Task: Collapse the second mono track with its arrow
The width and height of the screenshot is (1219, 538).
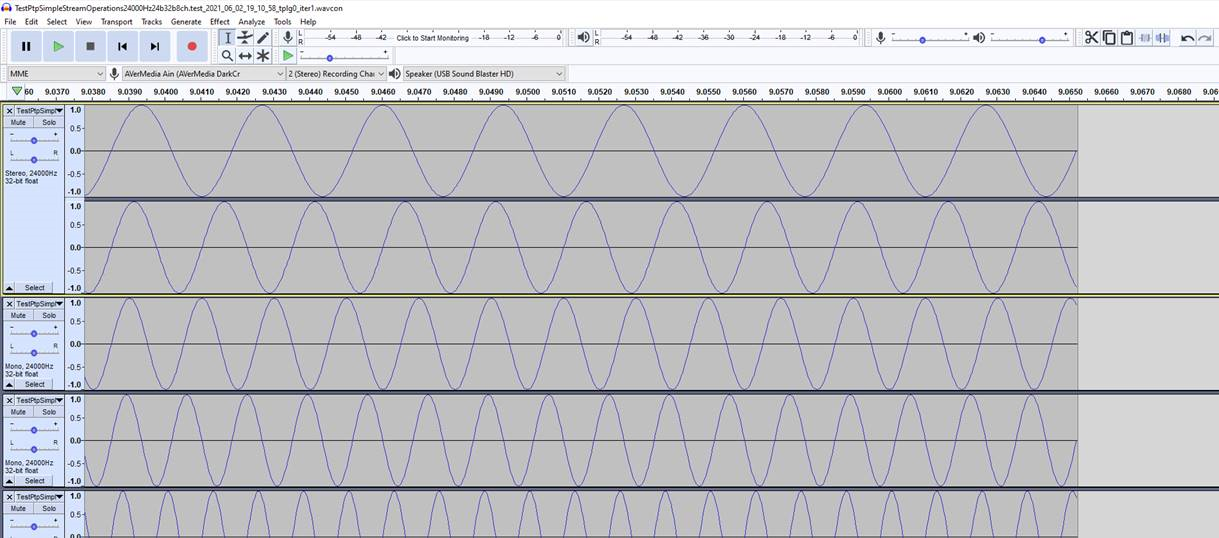Action: click(10, 480)
